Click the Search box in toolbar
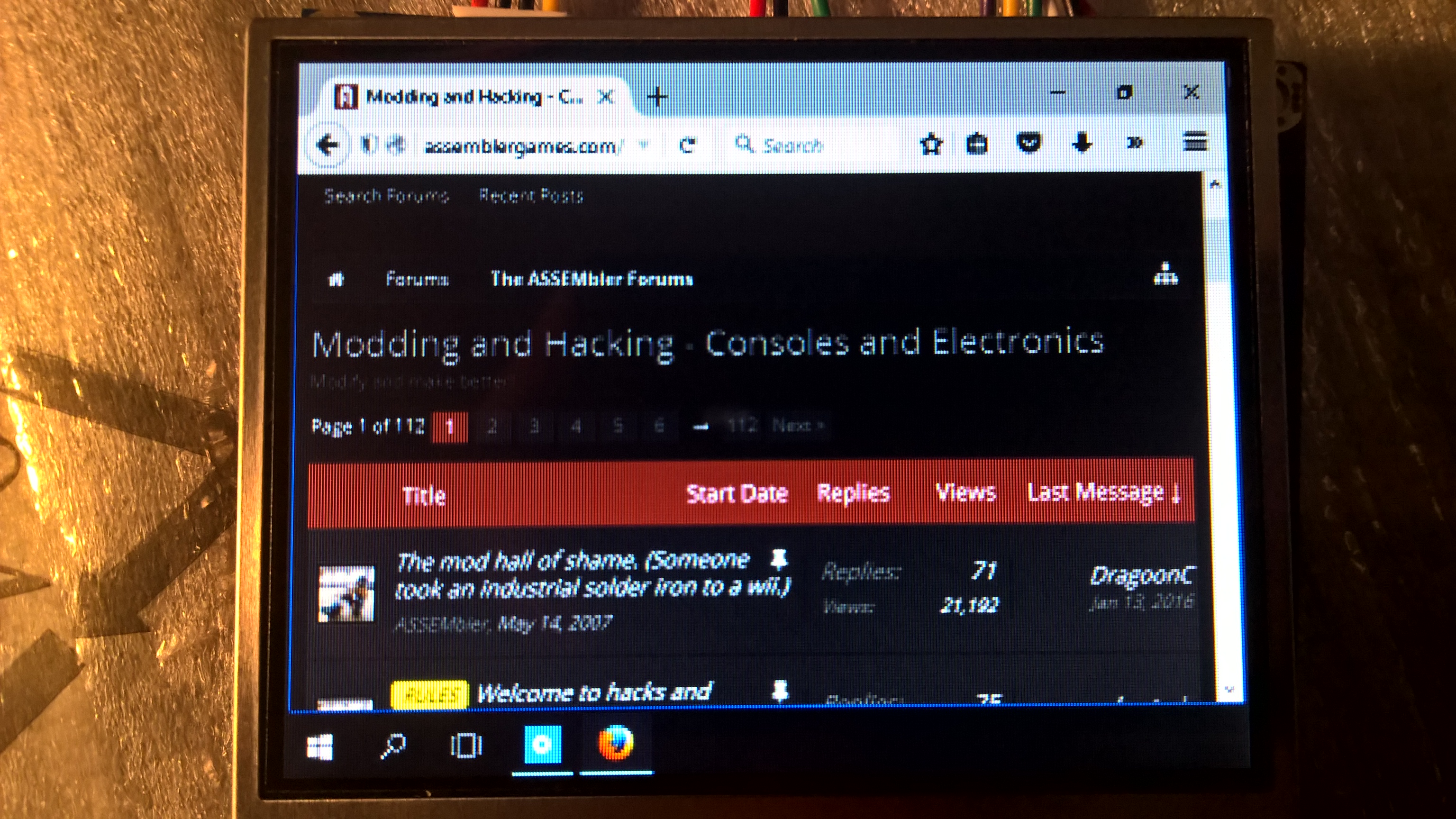The width and height of the screenshot is (1456, 819). click(814, 145)
